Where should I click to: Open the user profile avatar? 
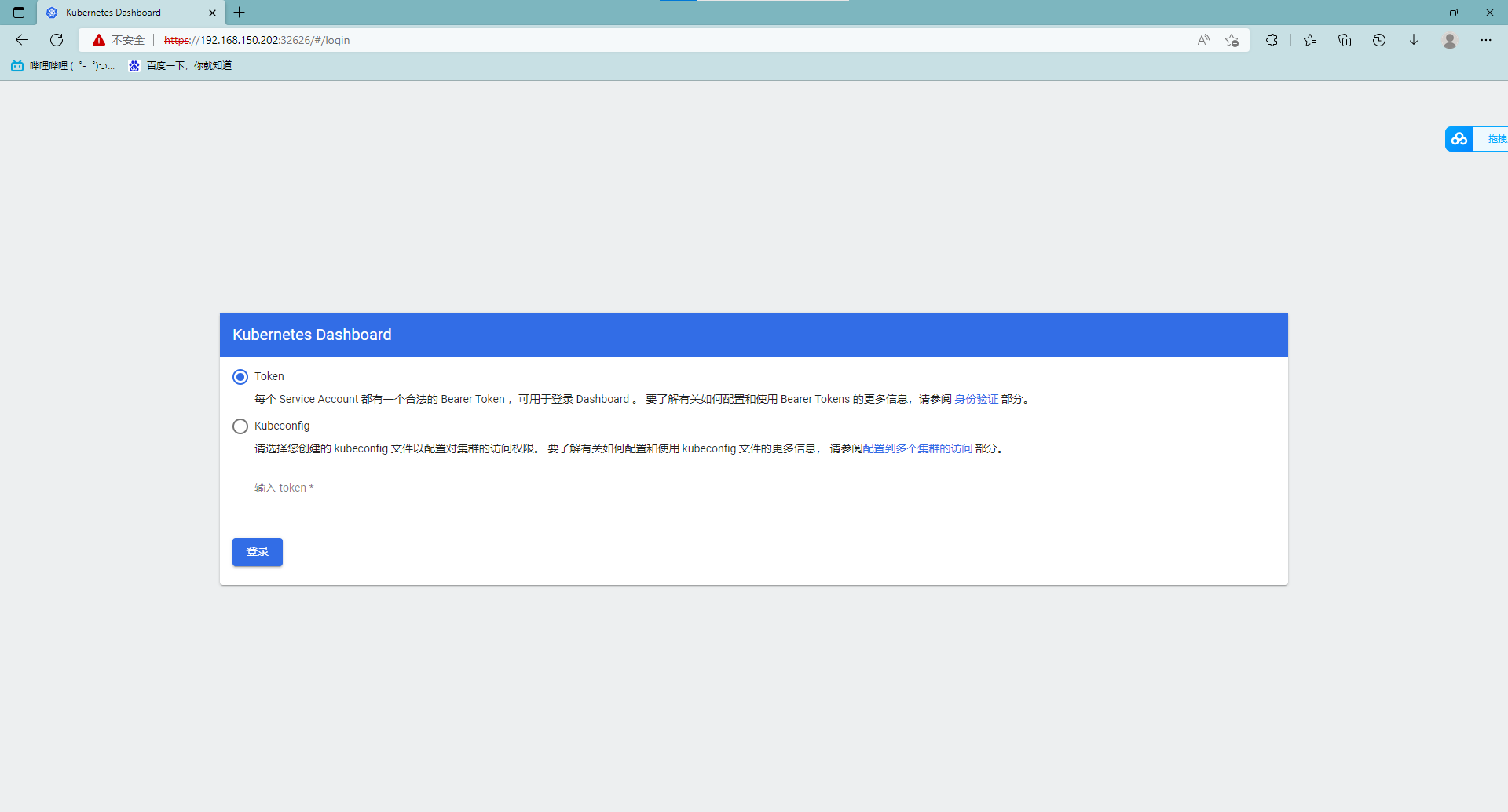pos(1450,40)
